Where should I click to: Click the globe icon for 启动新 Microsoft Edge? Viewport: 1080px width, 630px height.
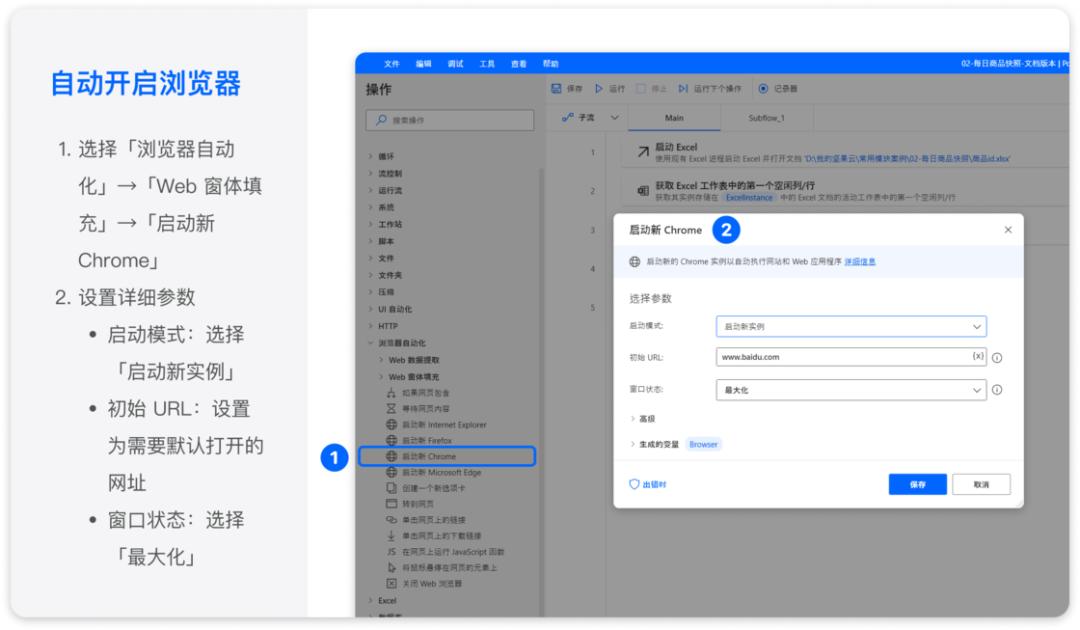coord(391,472)
